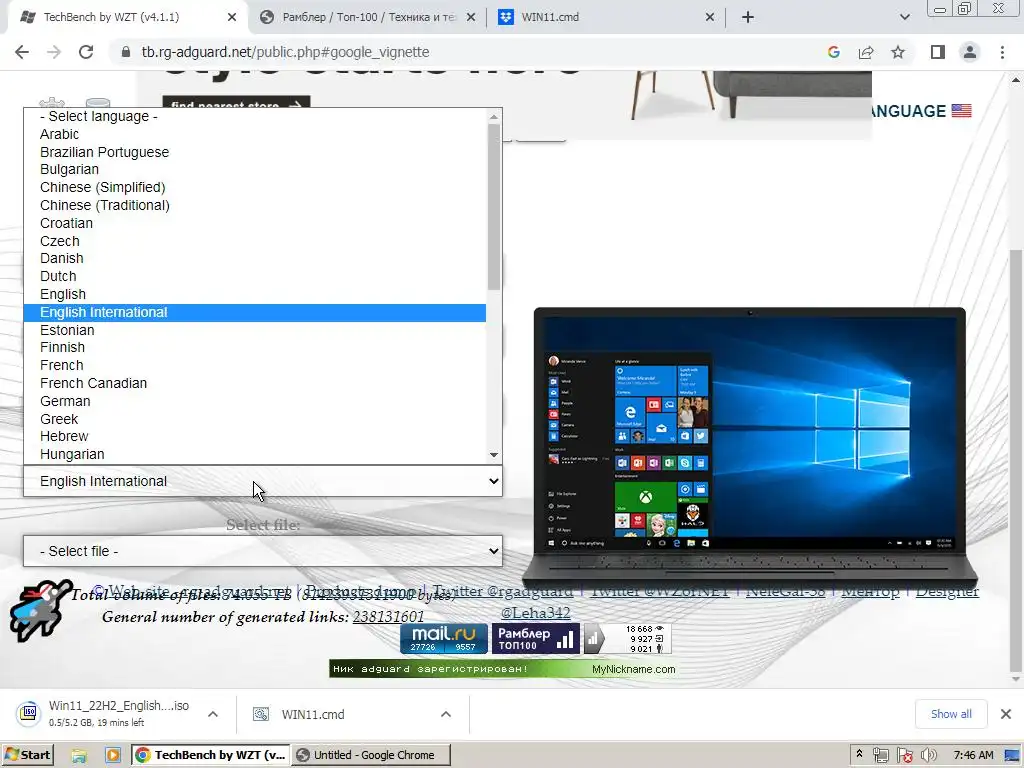The image size is (1024, 768).
Task: Open file explorer from taskbar
Action: (x=79, y=756)
